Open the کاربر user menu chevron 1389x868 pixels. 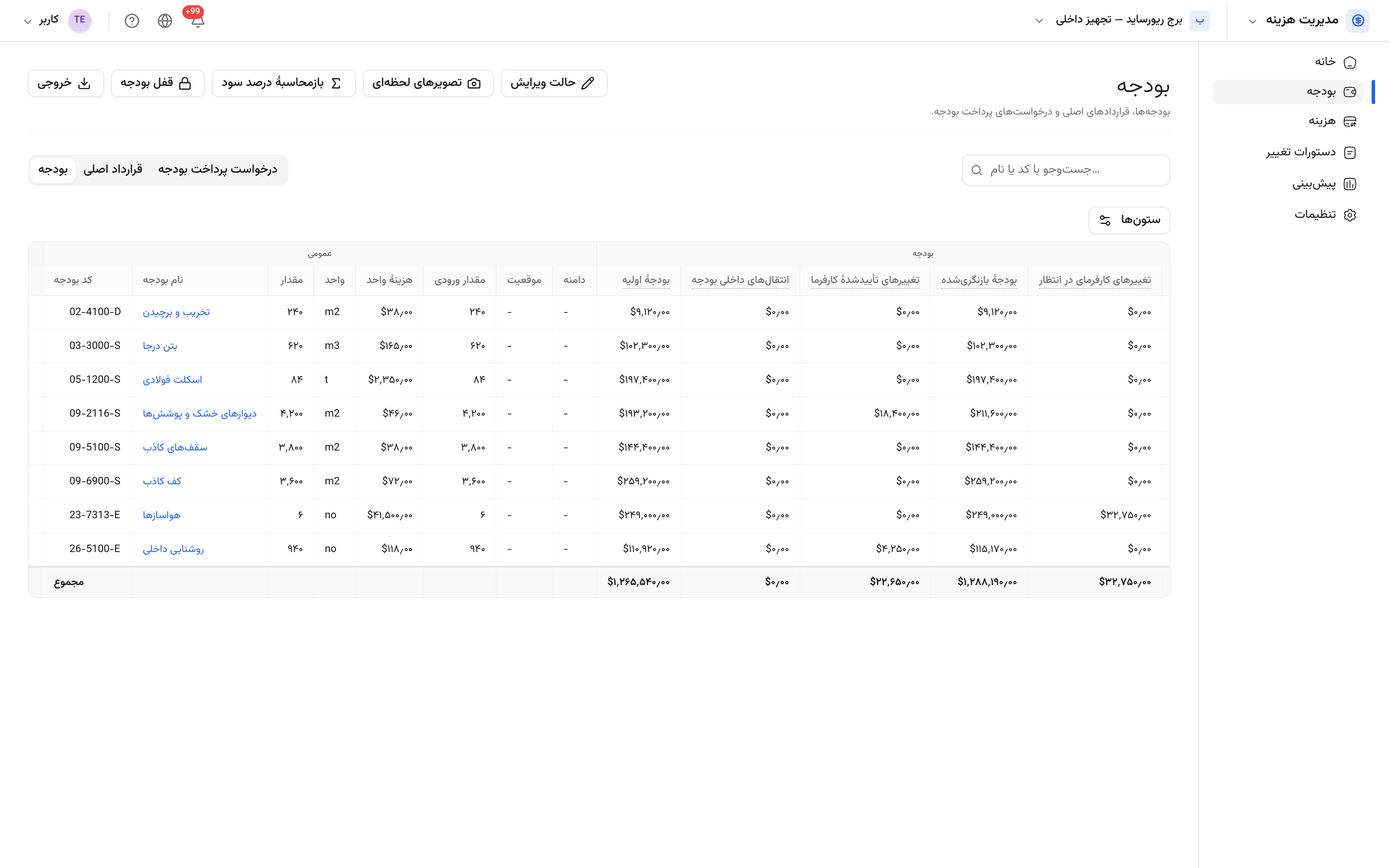tap(27, 21)
